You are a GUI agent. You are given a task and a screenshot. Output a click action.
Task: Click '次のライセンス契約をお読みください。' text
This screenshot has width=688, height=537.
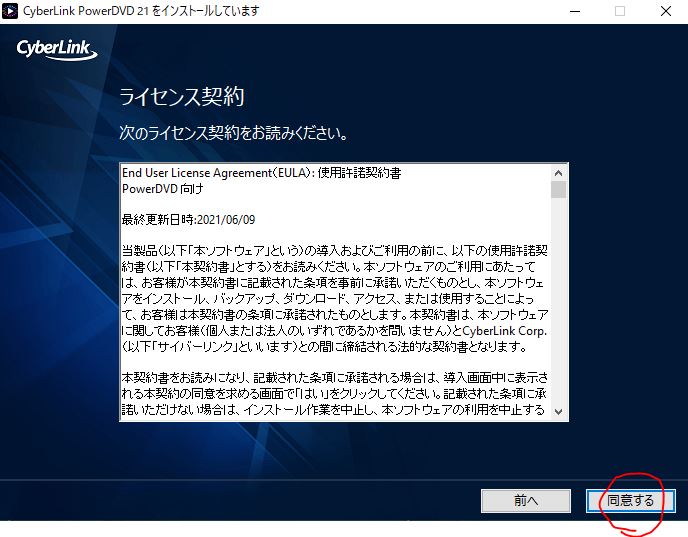233,132
